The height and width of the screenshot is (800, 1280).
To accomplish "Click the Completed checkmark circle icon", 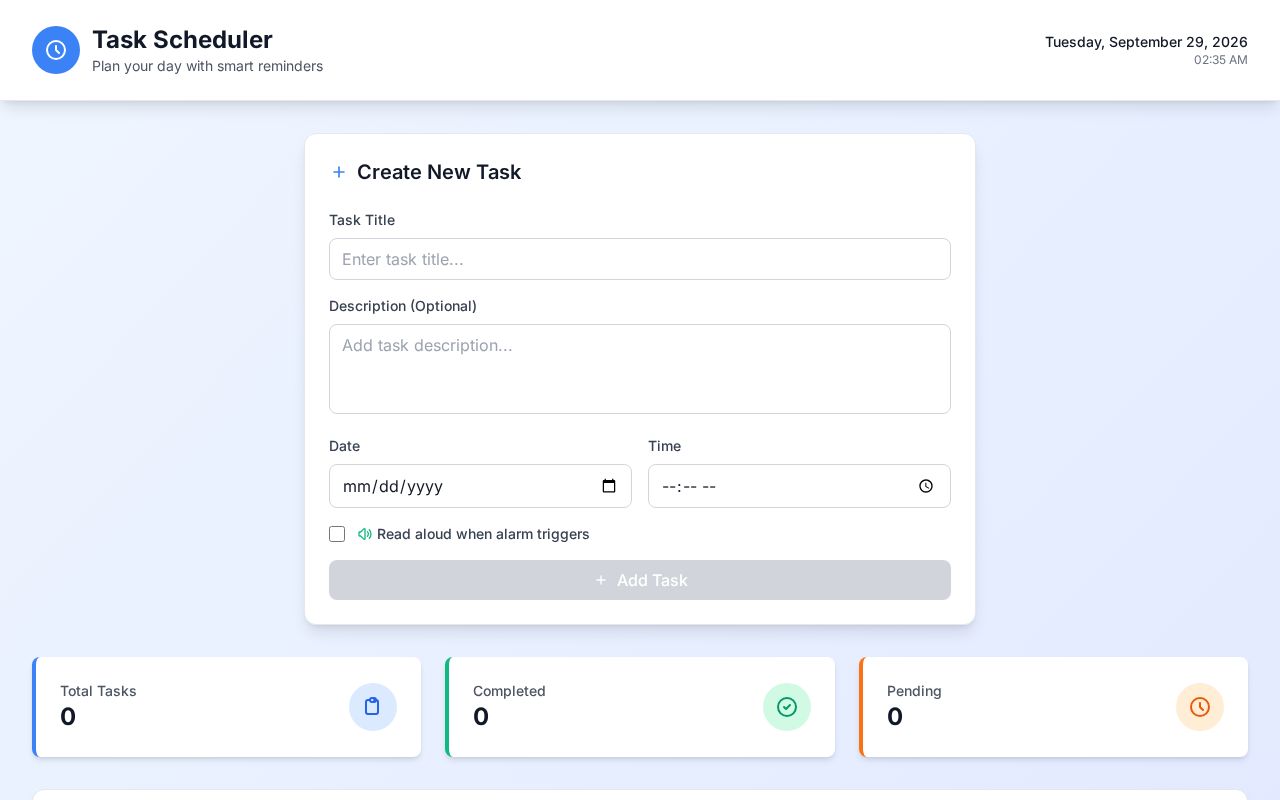I will pyautogui.click(x=787, y=707).
